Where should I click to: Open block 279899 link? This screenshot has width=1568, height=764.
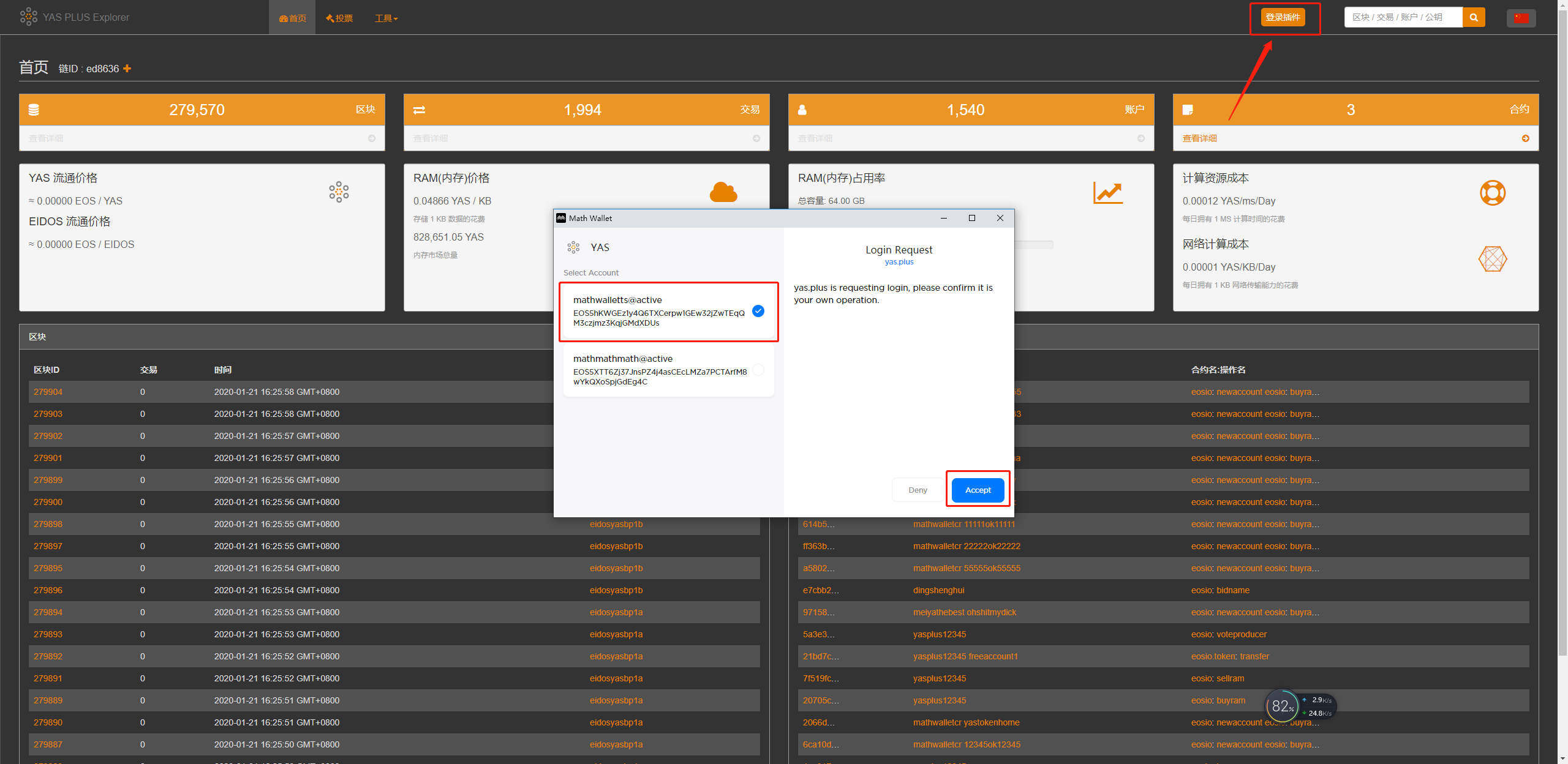click(x=48, y=480)
